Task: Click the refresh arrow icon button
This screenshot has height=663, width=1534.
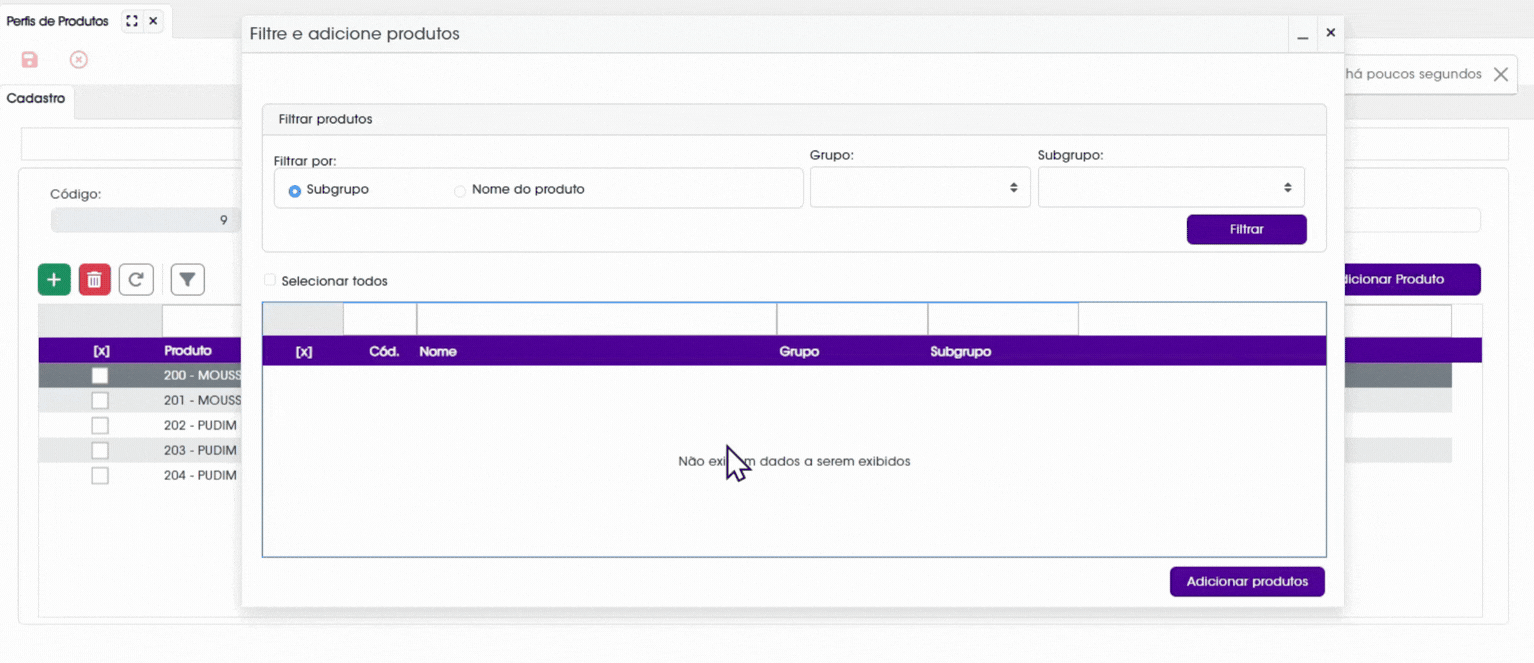Action: (136, 280)
